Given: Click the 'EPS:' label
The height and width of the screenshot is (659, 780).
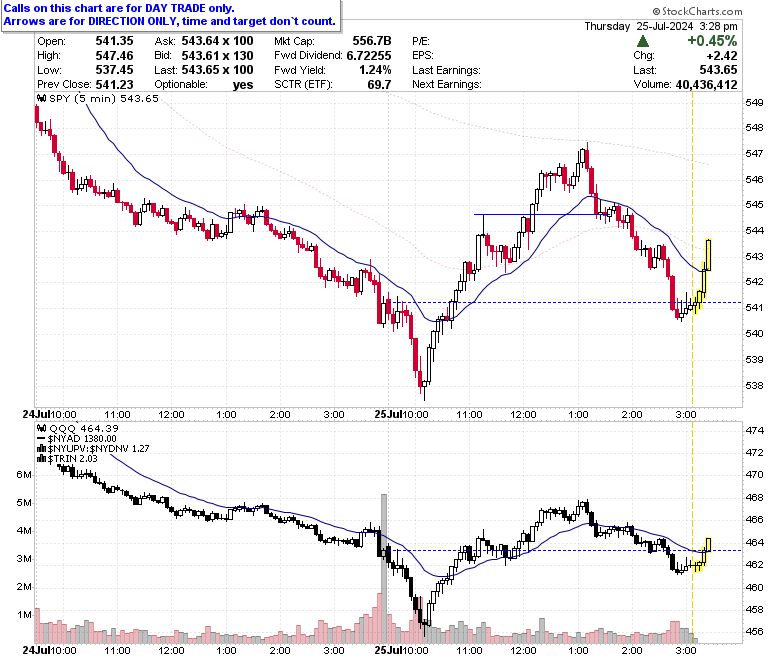Looking at the screenshot, I should [x=423, y=55].
